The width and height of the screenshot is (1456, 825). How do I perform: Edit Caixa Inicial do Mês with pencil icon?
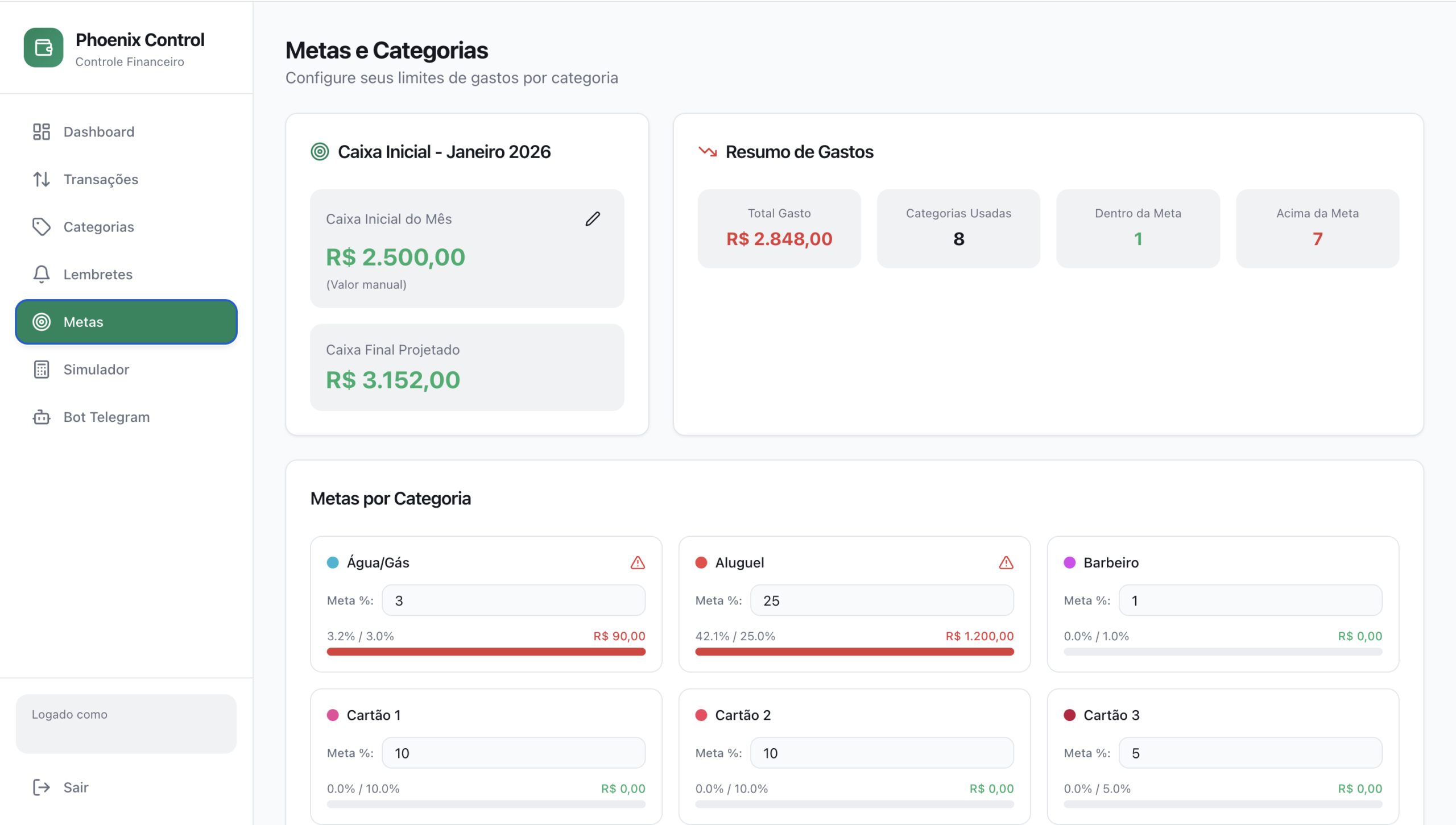pyautogui.click(x=593, y=219)
